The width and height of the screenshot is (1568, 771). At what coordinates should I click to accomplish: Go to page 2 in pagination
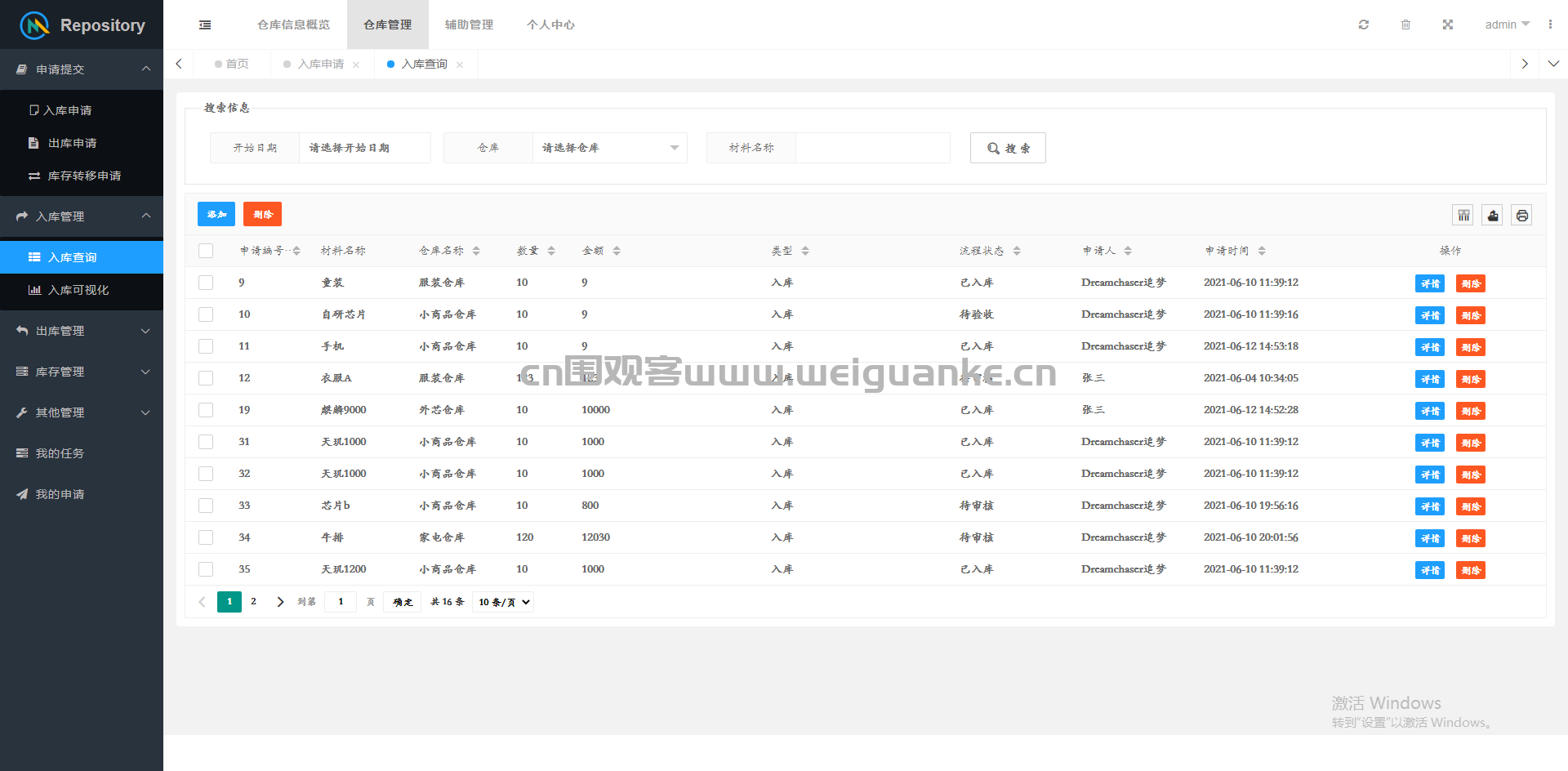click(x=254, y=602)
